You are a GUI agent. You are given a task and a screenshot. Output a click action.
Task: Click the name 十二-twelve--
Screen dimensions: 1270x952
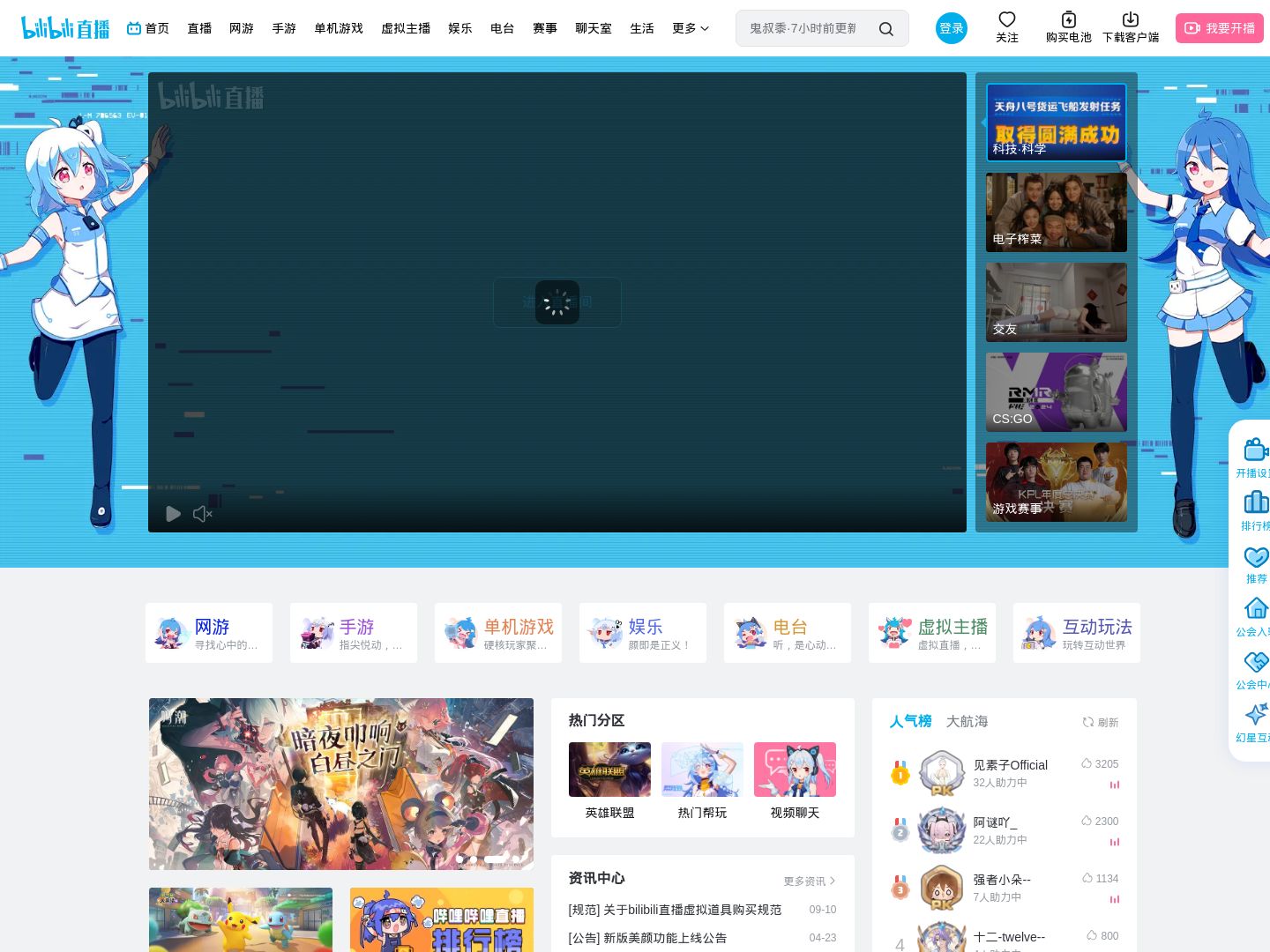click(x=1009, y=937)
